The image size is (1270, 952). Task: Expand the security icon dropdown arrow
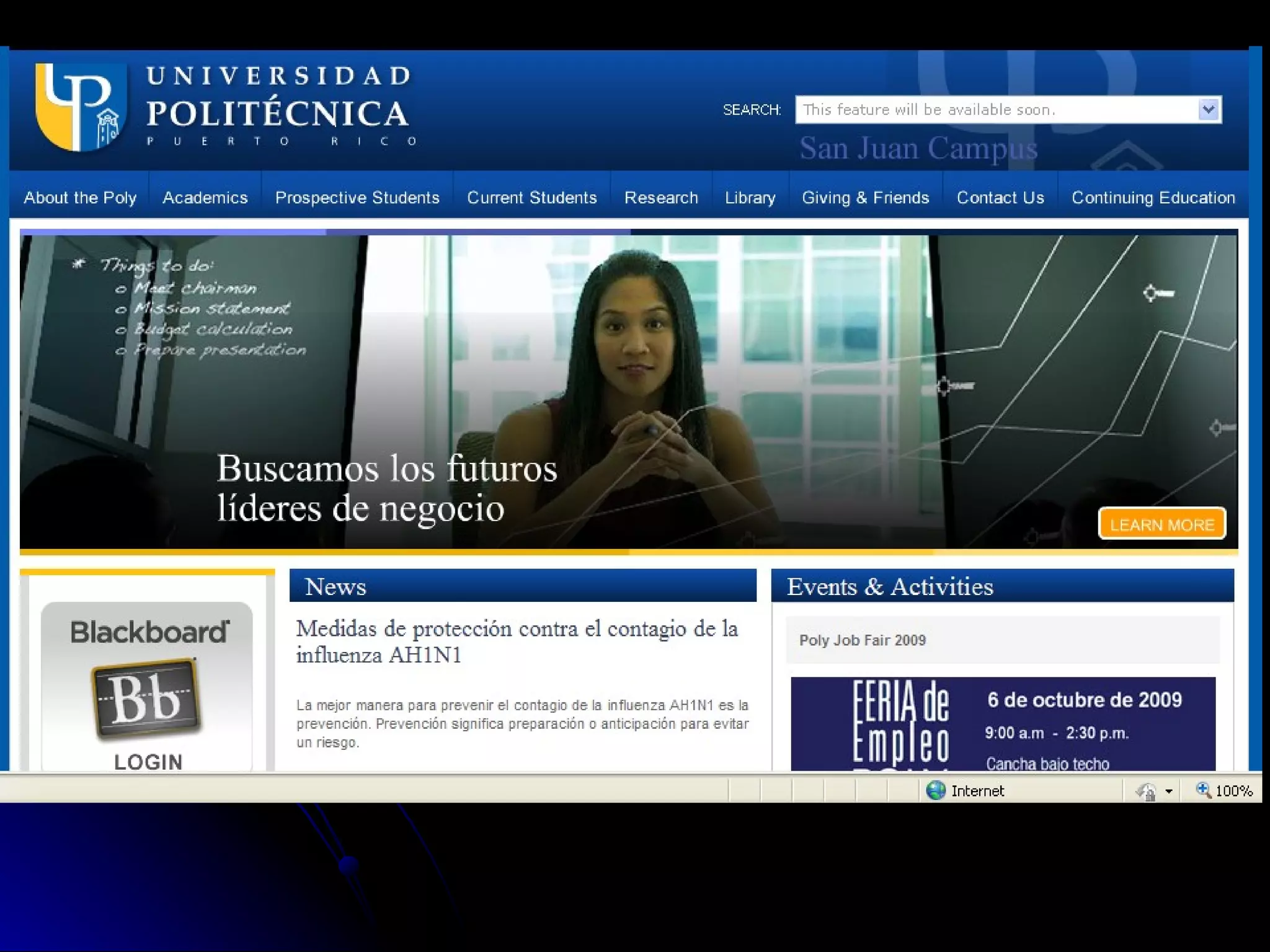[x=1169, y=791]
